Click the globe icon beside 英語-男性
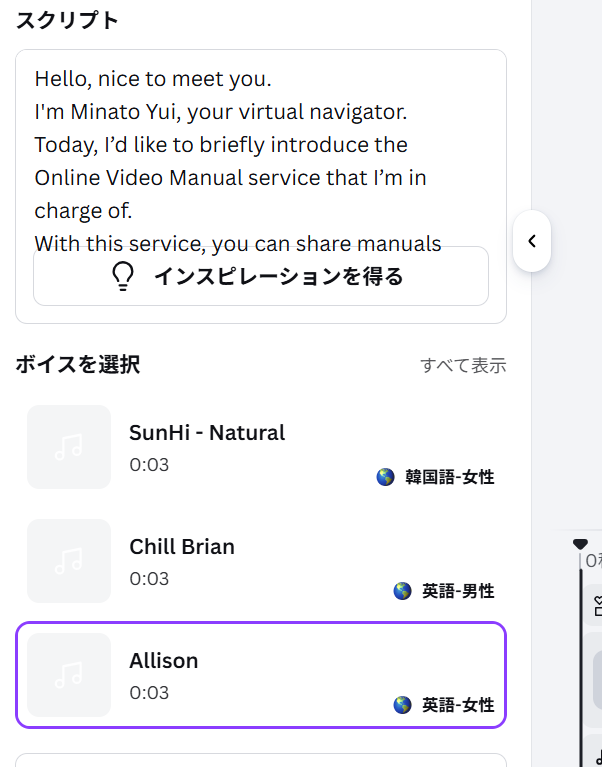Viewport: 602px width, 767px height. [x=402, y=590]
